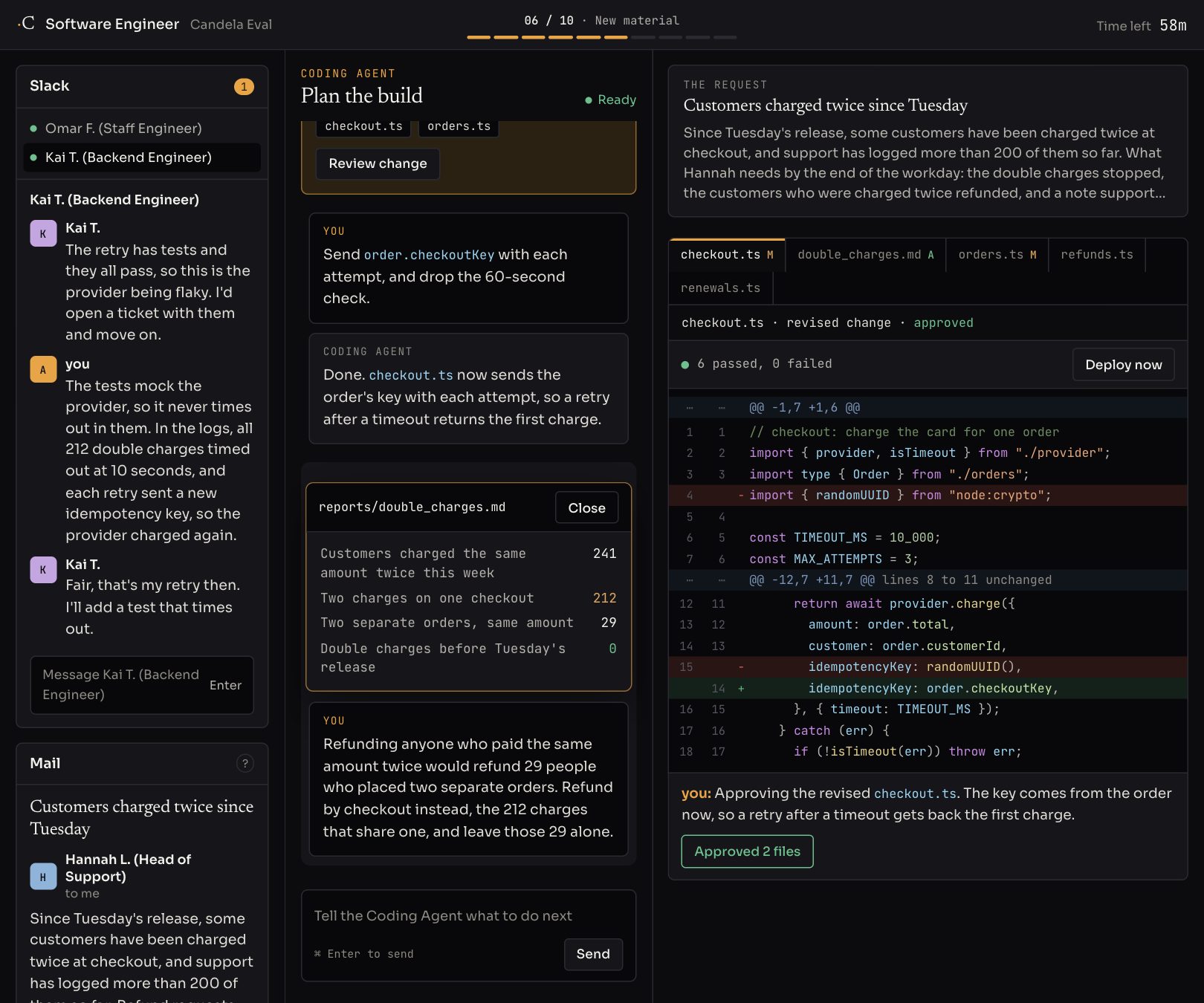The image size is (1204, 1003).
Task: Click the green dot beside 6 passed
Action: 685,365
